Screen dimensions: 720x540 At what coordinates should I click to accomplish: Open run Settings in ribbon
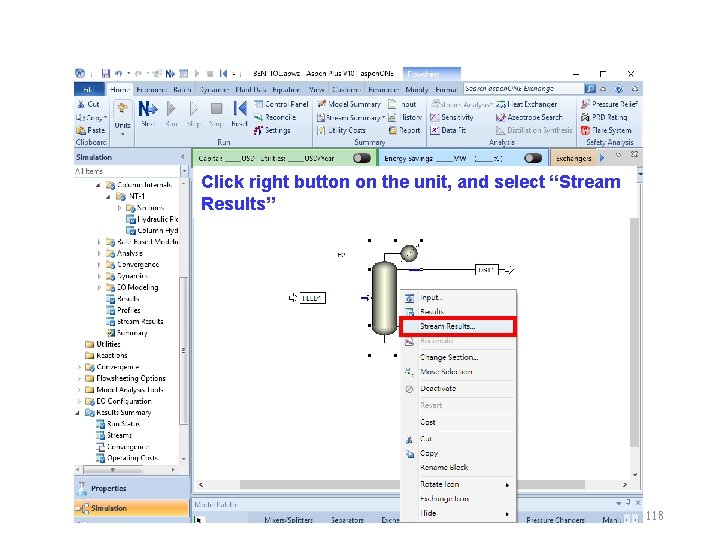click(x=272, y=130)
